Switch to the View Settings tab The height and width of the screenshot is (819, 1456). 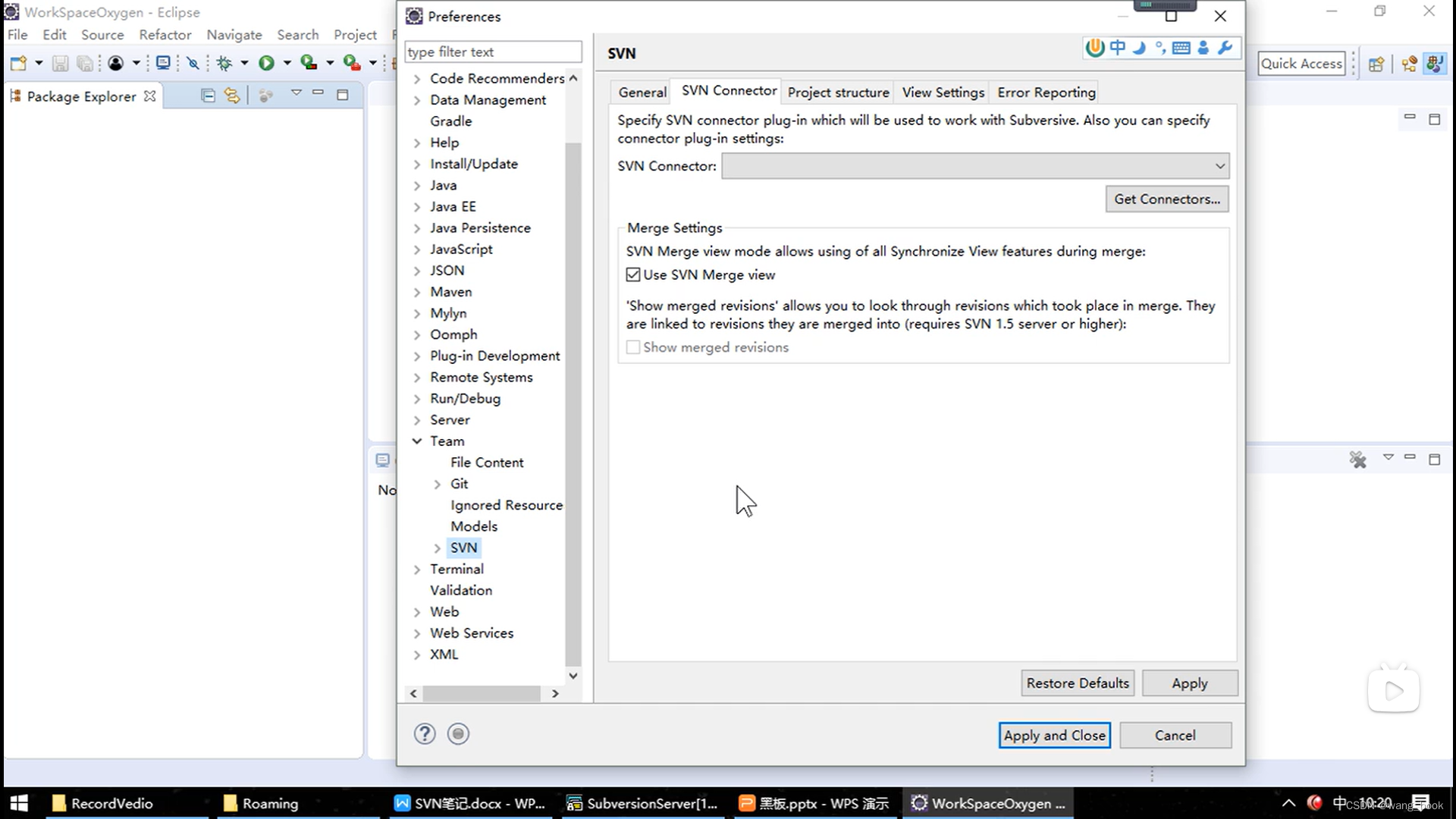(x=943, y=92)
